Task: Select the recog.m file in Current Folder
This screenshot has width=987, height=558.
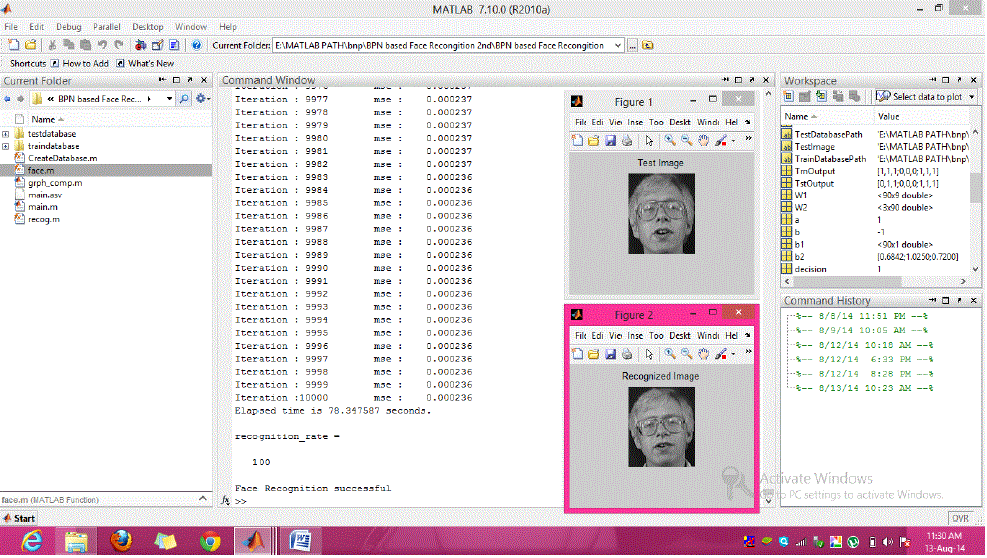Action: [x=43, y=219]
